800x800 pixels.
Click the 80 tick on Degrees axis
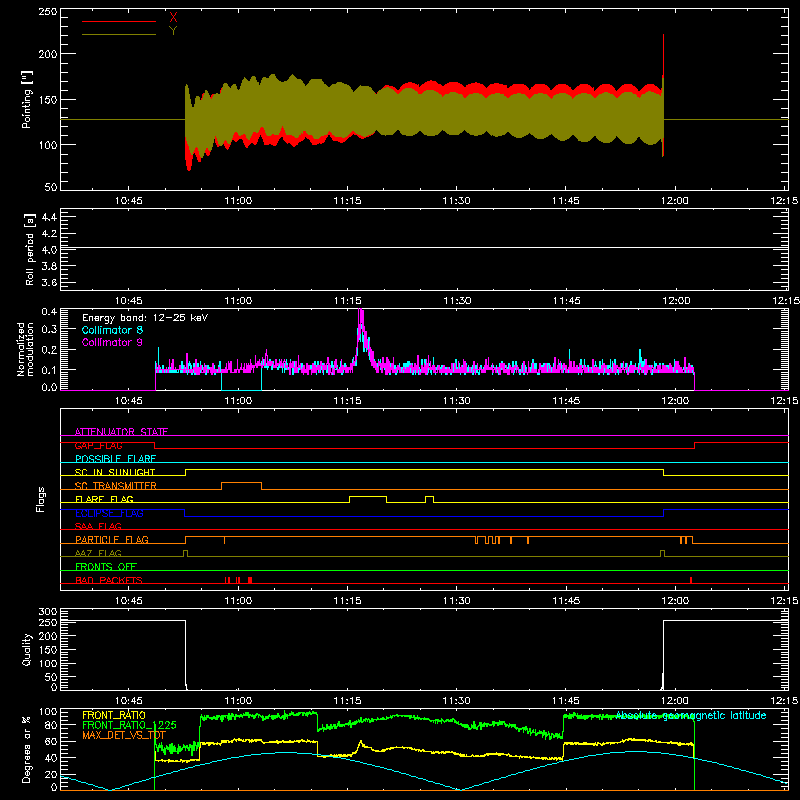(51, 725)
